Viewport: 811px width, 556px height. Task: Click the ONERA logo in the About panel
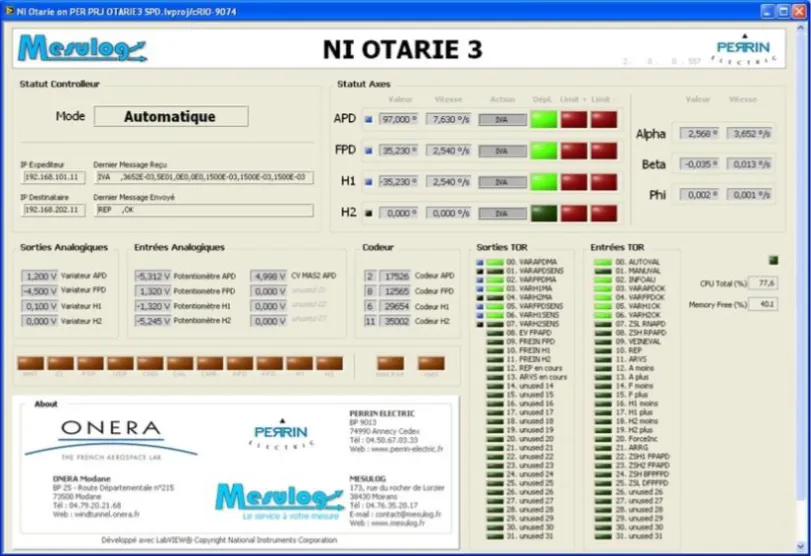tap(111, 439)
